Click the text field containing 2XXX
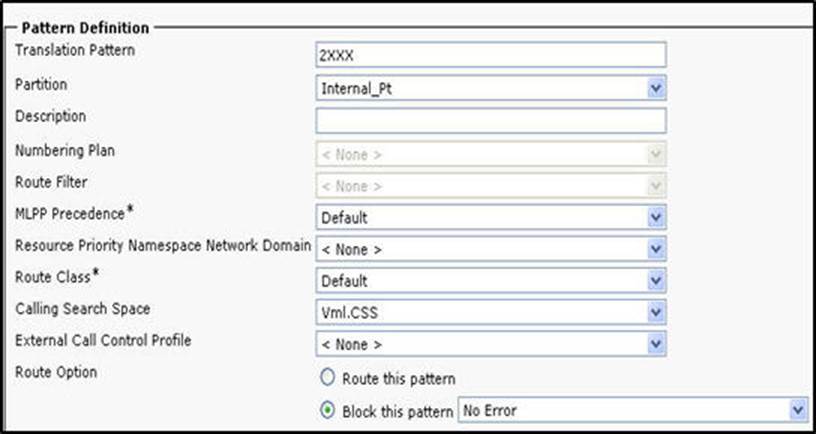 click(x=490, y=56)
